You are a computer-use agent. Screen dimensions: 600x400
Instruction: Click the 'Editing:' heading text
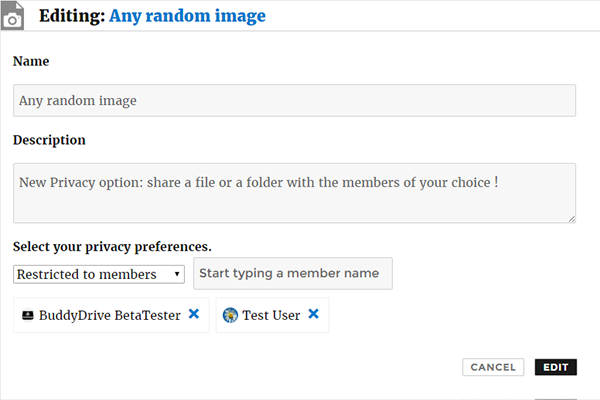(x=71, y=16)
